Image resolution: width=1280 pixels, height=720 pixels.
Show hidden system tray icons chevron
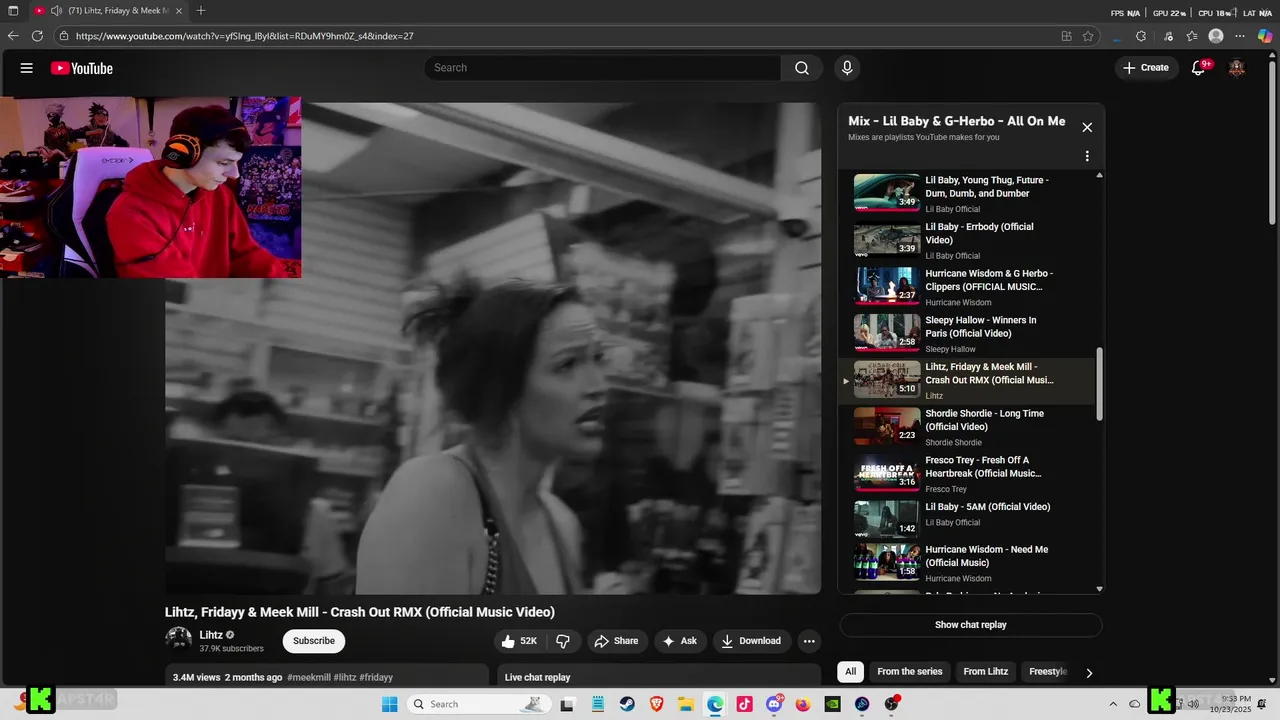[x=1113, y=704]
